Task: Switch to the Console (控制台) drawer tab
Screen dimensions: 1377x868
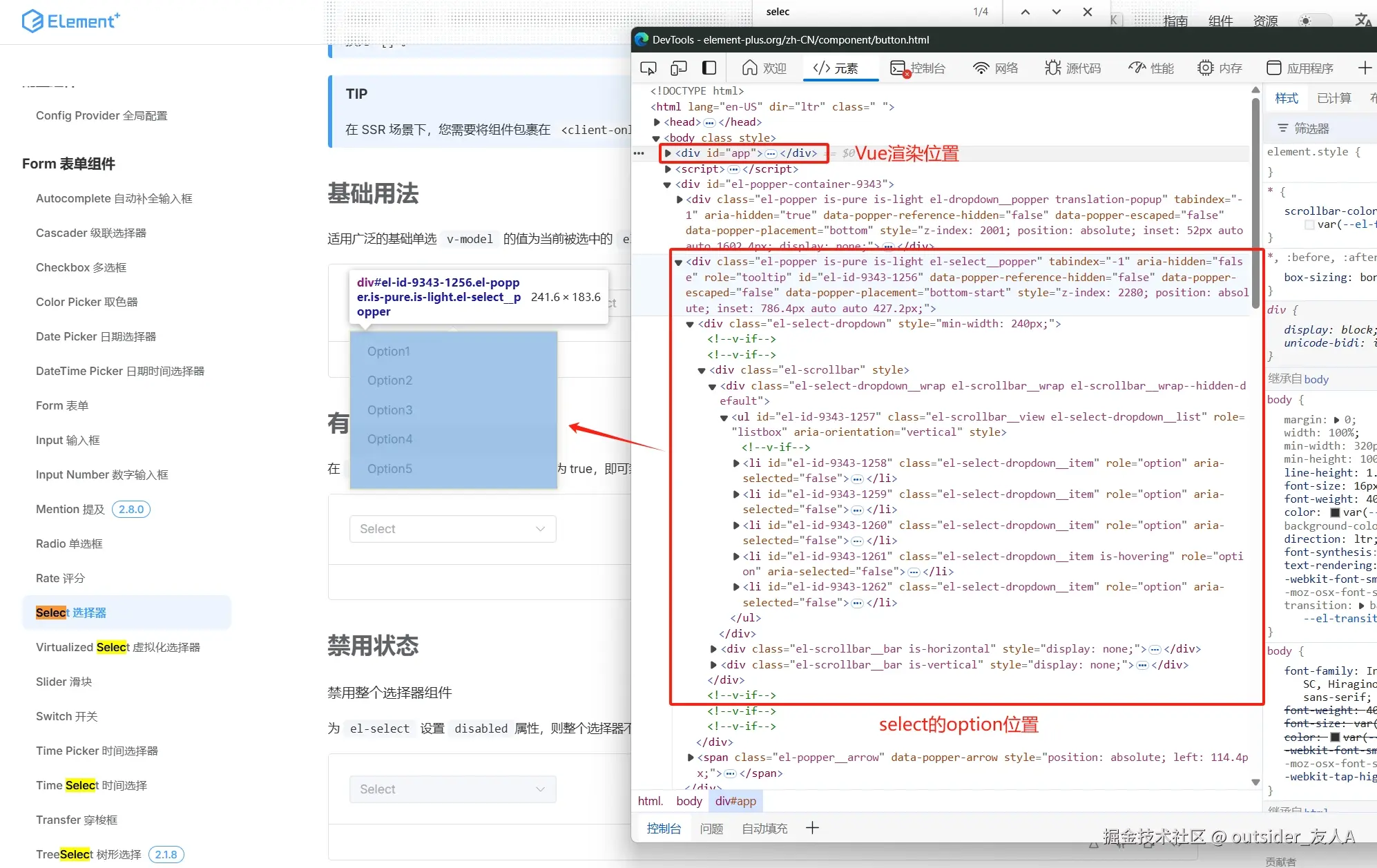Action: coord(664,829)
